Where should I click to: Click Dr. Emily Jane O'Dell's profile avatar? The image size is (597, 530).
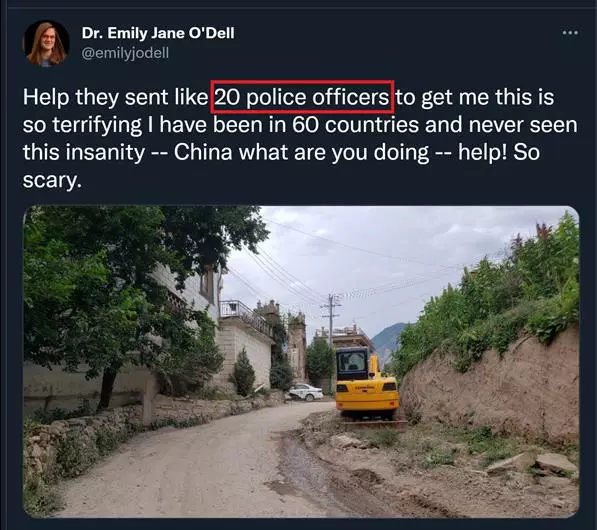46,44
